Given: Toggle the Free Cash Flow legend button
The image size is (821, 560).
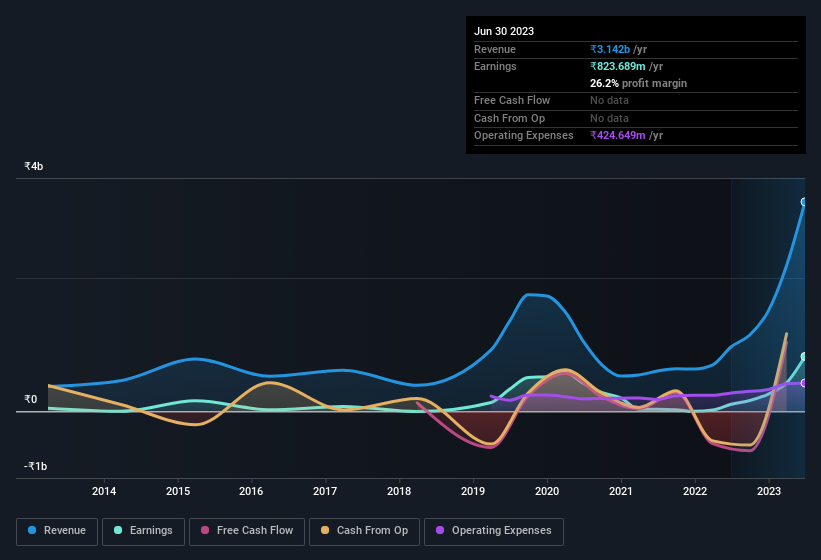Looking at the screenshot, I should 247,532.
